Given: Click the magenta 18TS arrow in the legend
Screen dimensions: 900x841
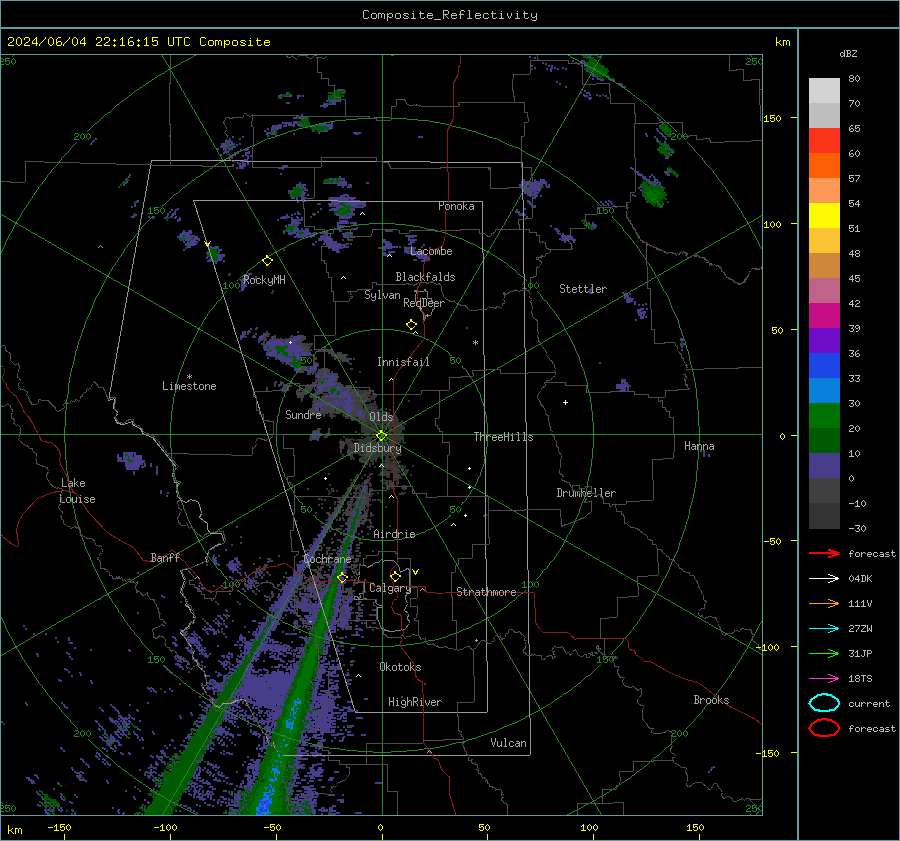Looking at the screenshot, I should click(x=824, y=678).
